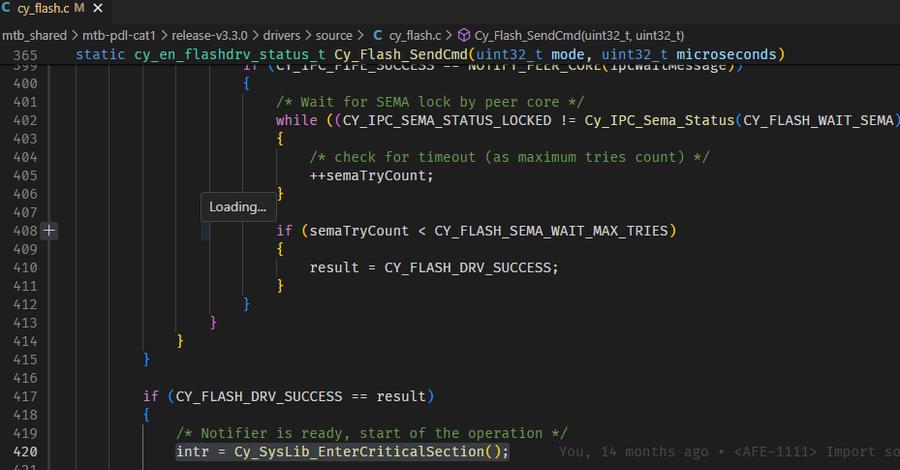Viewport: 900px width, 470px height.
Task: Click the drivers breadcrumb segment
Action: (278, 35)
